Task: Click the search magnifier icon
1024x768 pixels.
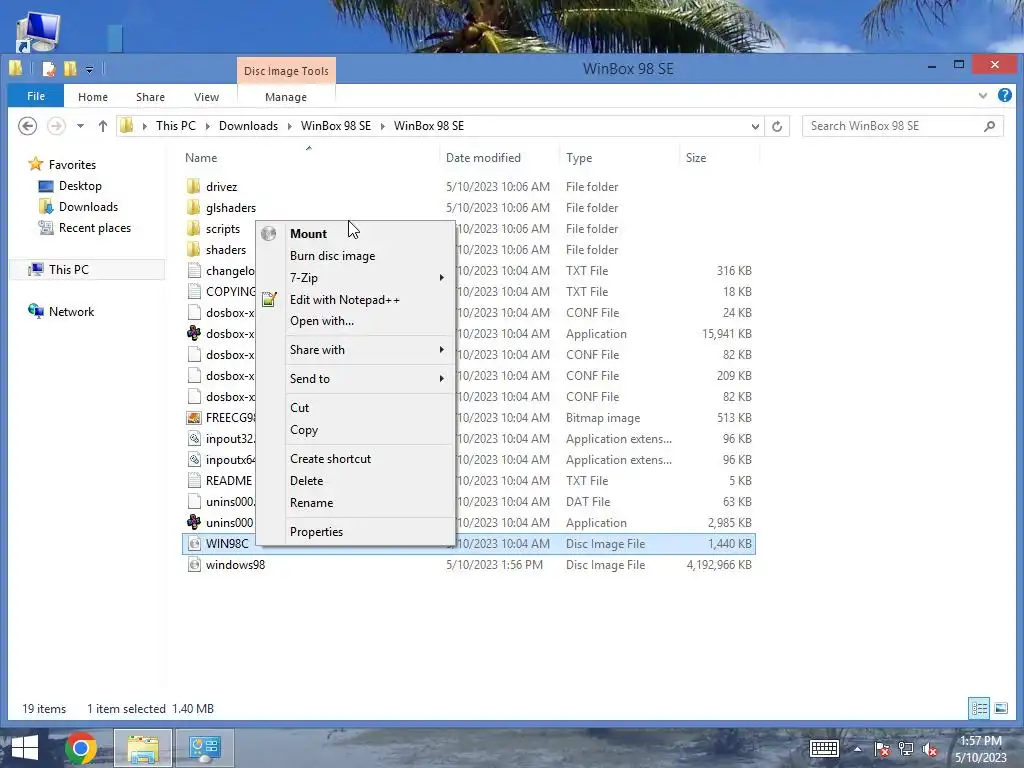Action: [x=989, y=126]
